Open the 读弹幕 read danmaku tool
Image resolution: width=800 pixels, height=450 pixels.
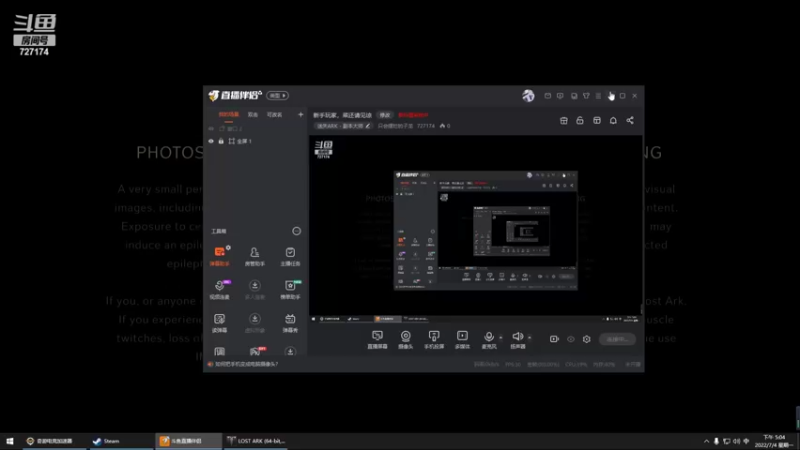coord(219,322)
